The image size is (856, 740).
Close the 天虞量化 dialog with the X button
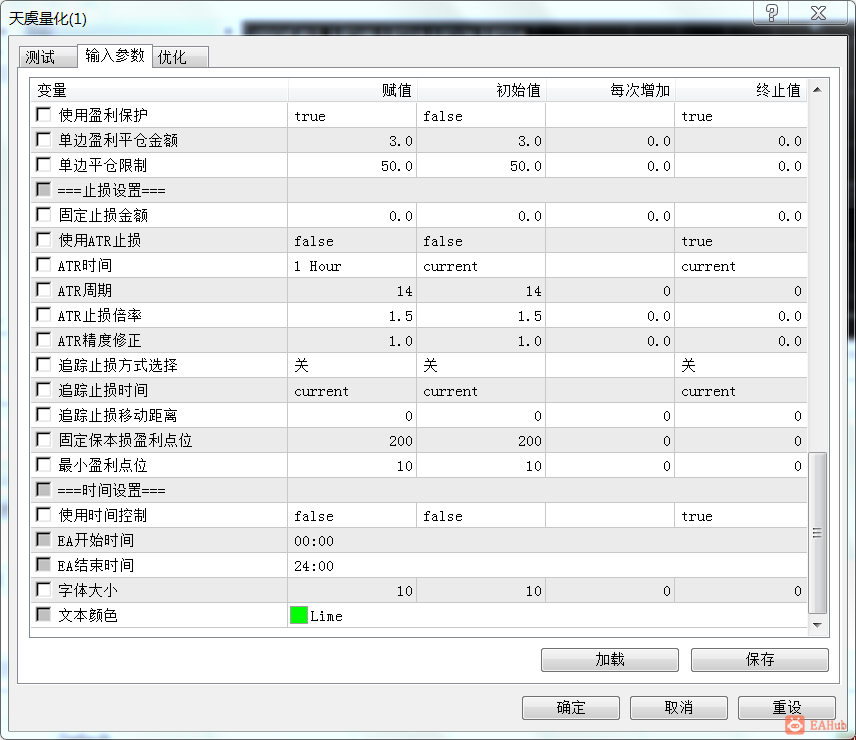click(x=818, y=13)
